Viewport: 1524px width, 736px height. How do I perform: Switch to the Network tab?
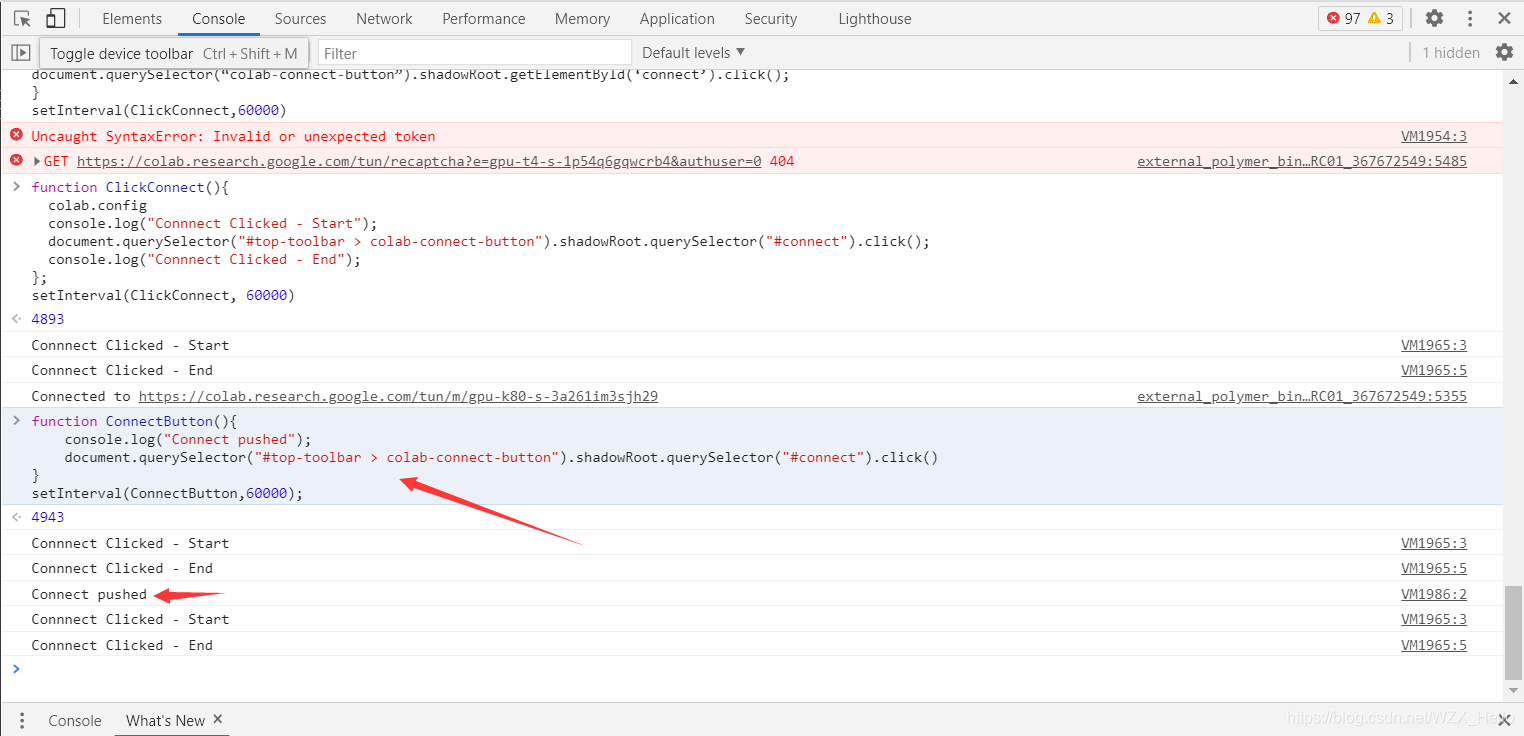point(384,18)
